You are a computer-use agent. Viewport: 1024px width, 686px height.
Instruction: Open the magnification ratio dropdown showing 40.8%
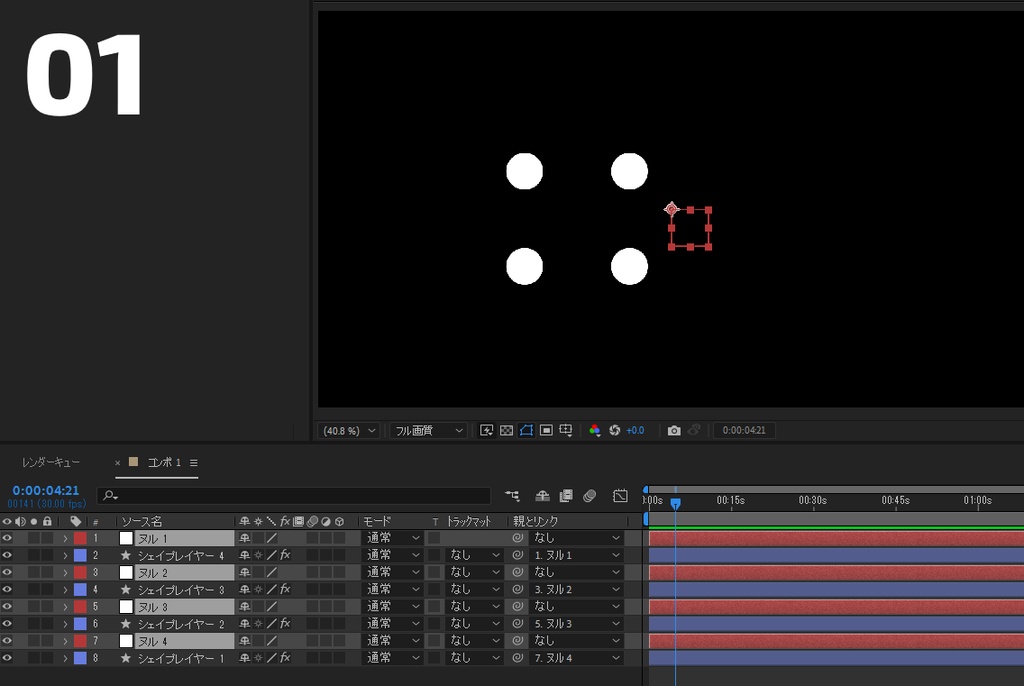tap(347, 430)
